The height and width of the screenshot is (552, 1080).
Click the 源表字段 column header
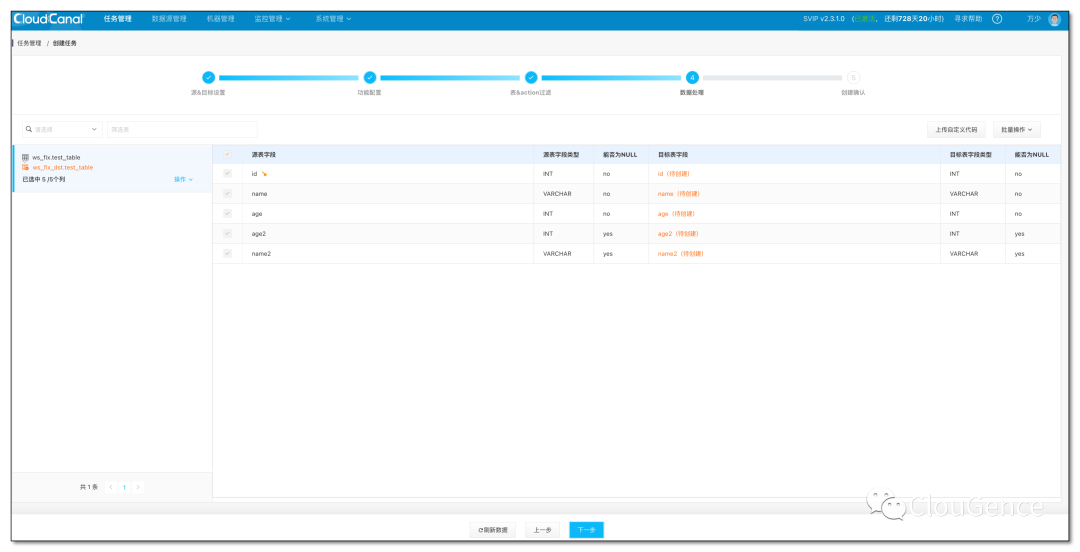coord(264,154)
